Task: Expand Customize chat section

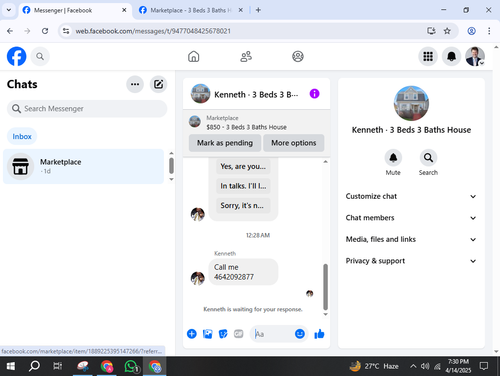Action: coord(411,196)
